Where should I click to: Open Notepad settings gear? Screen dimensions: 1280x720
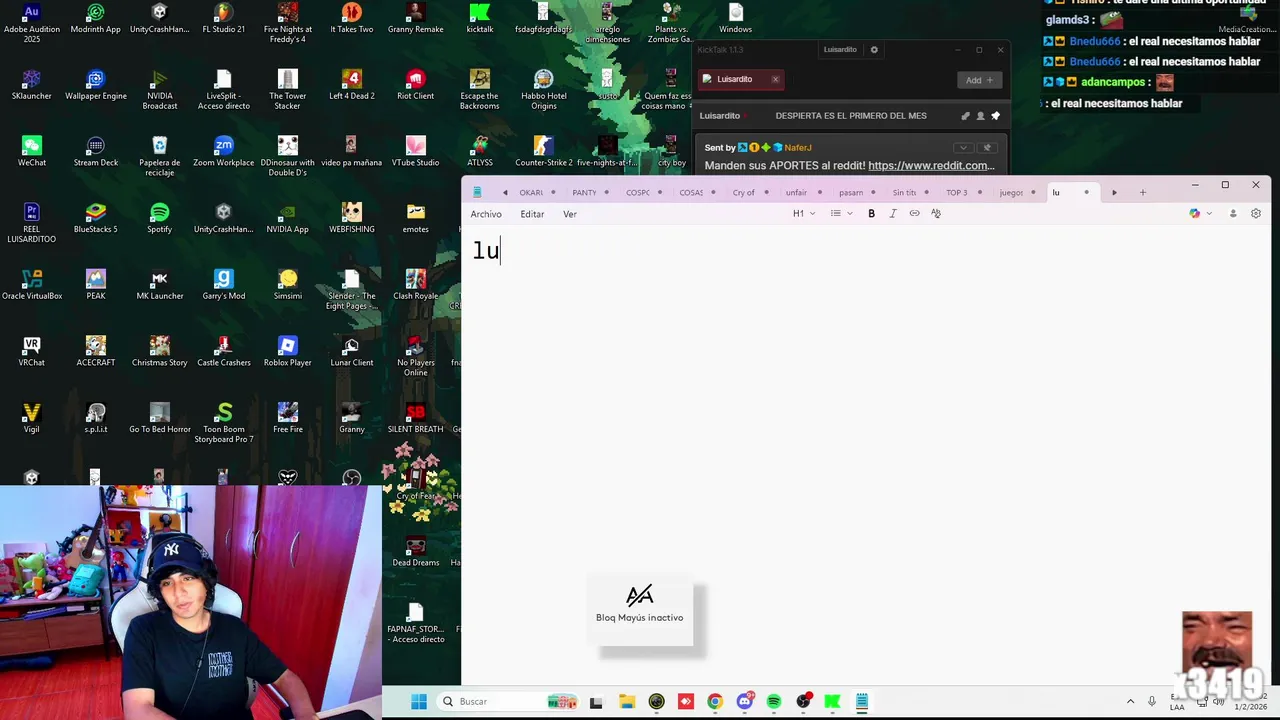pos(1256,213)
